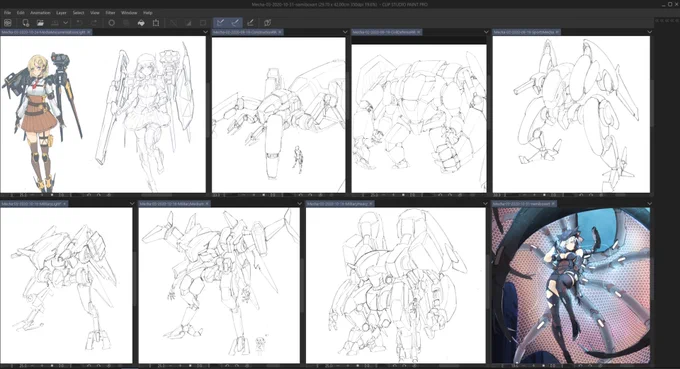The image size is (680, 369).
Task: Click the military heavy mecha sketch canvas
Action: 396,285
